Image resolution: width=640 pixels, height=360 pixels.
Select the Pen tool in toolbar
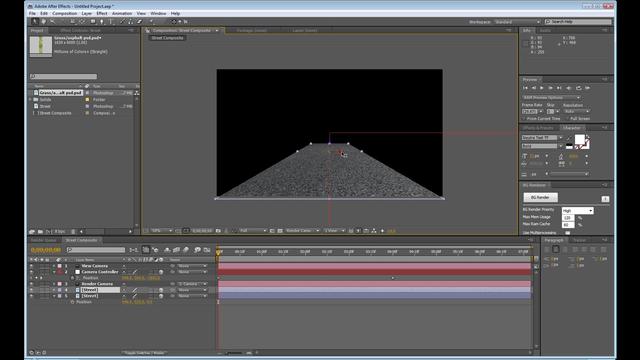[x=102, y=22]
